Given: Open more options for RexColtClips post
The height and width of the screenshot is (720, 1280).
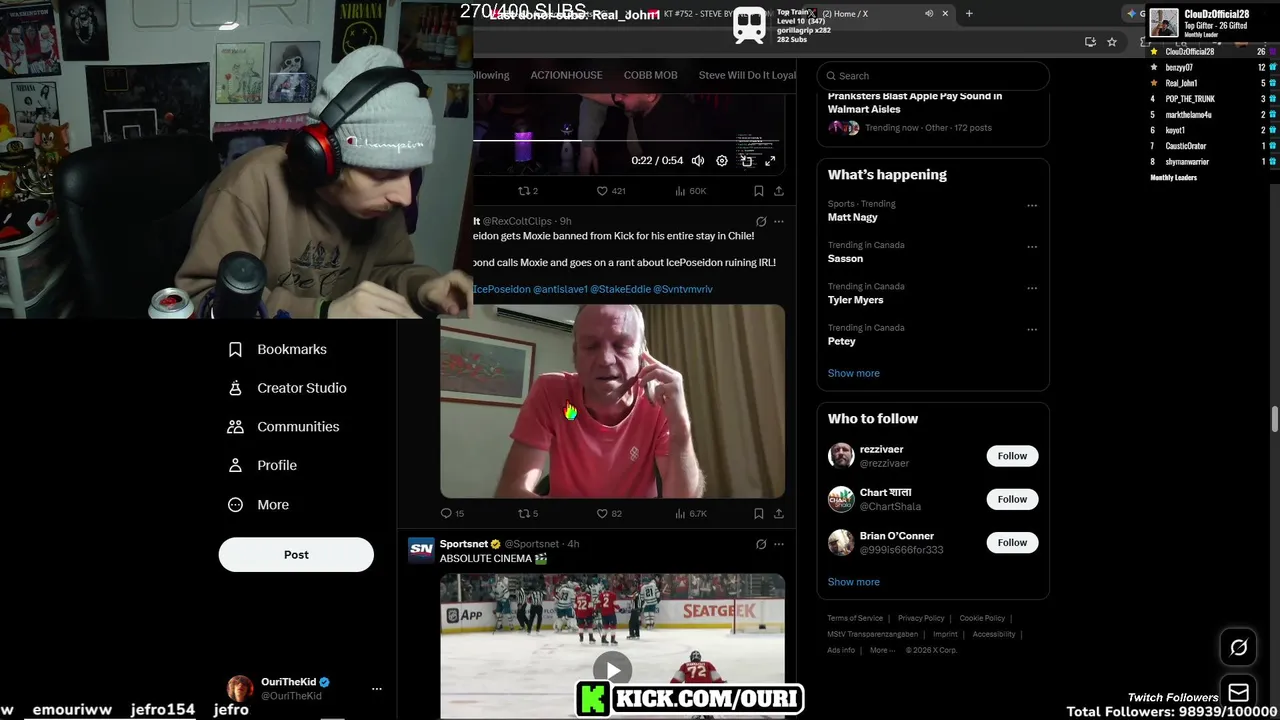Looking at the screenshot, I should (779, 221).
